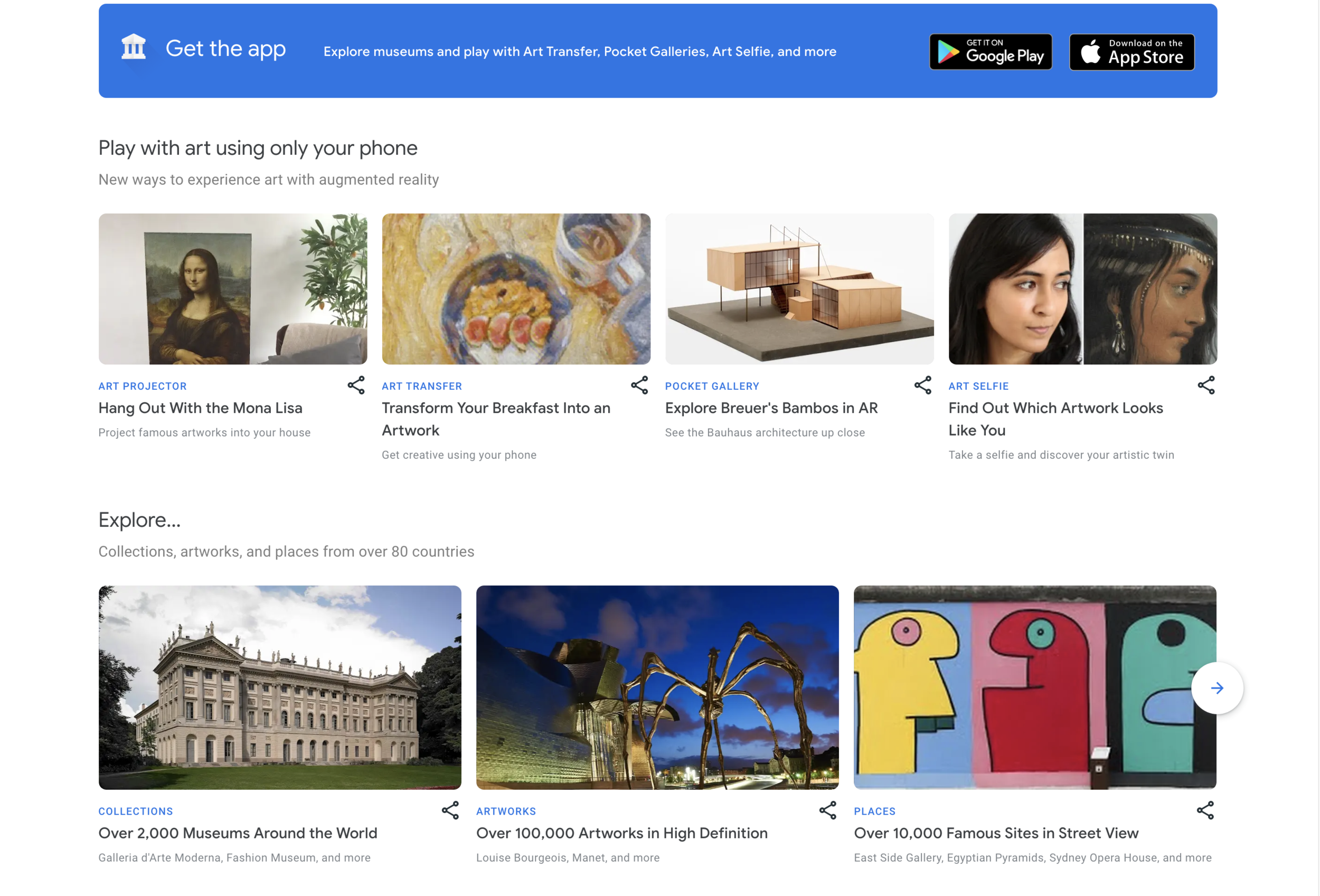Click the 'Explore museums and play with Art Transfer' text
The image size is (1320, 896).
[x=580, y=52]
